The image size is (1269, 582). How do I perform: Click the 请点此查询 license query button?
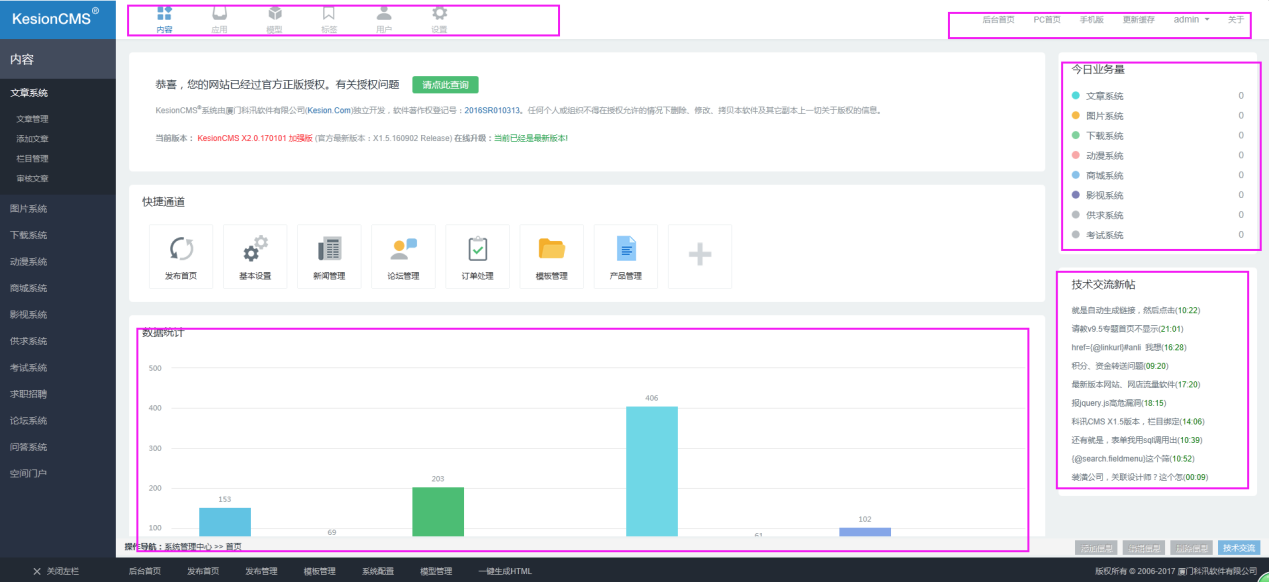(447, 84)
